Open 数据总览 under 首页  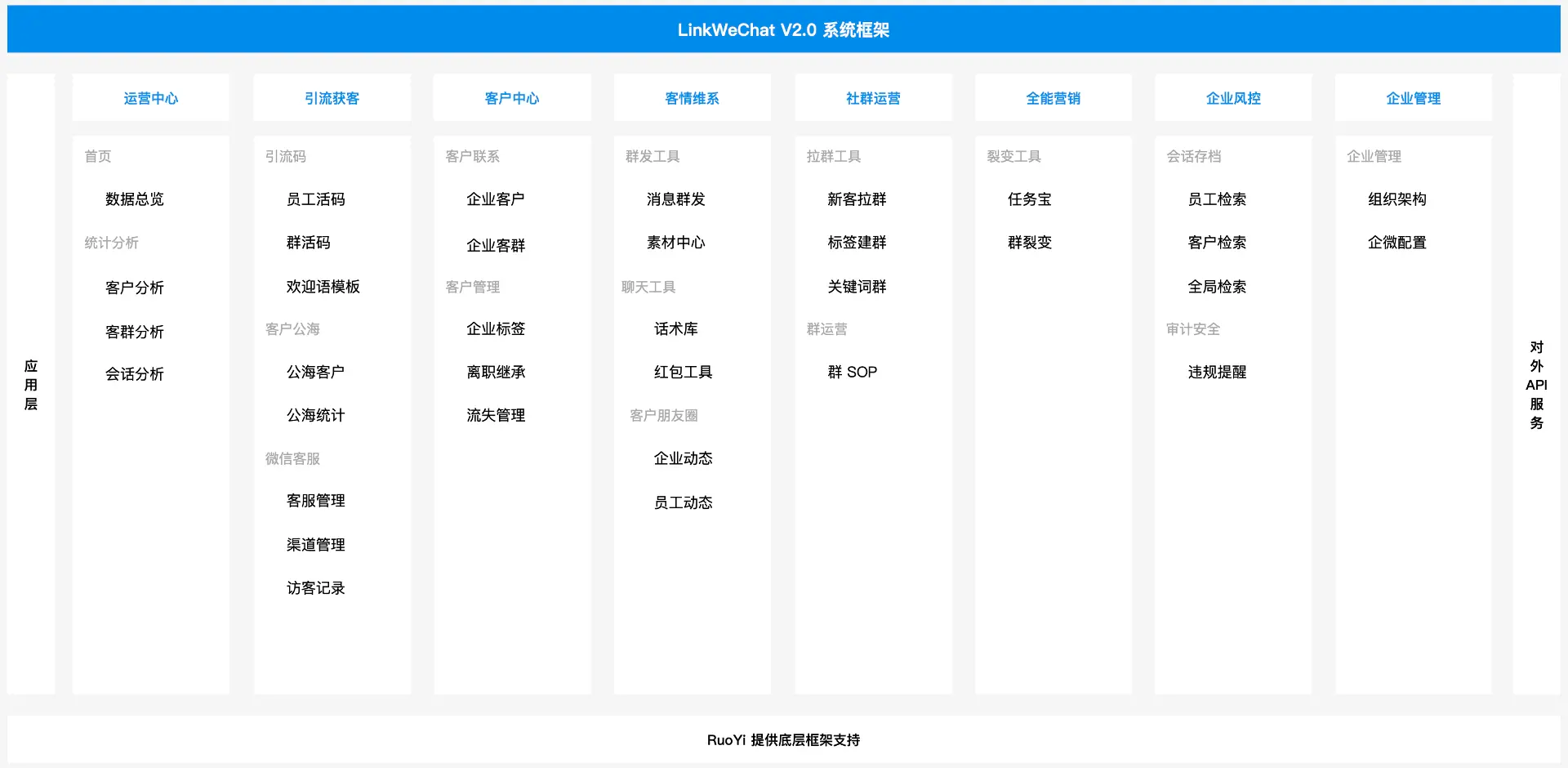pyautogui.click(x=135, y=199)
